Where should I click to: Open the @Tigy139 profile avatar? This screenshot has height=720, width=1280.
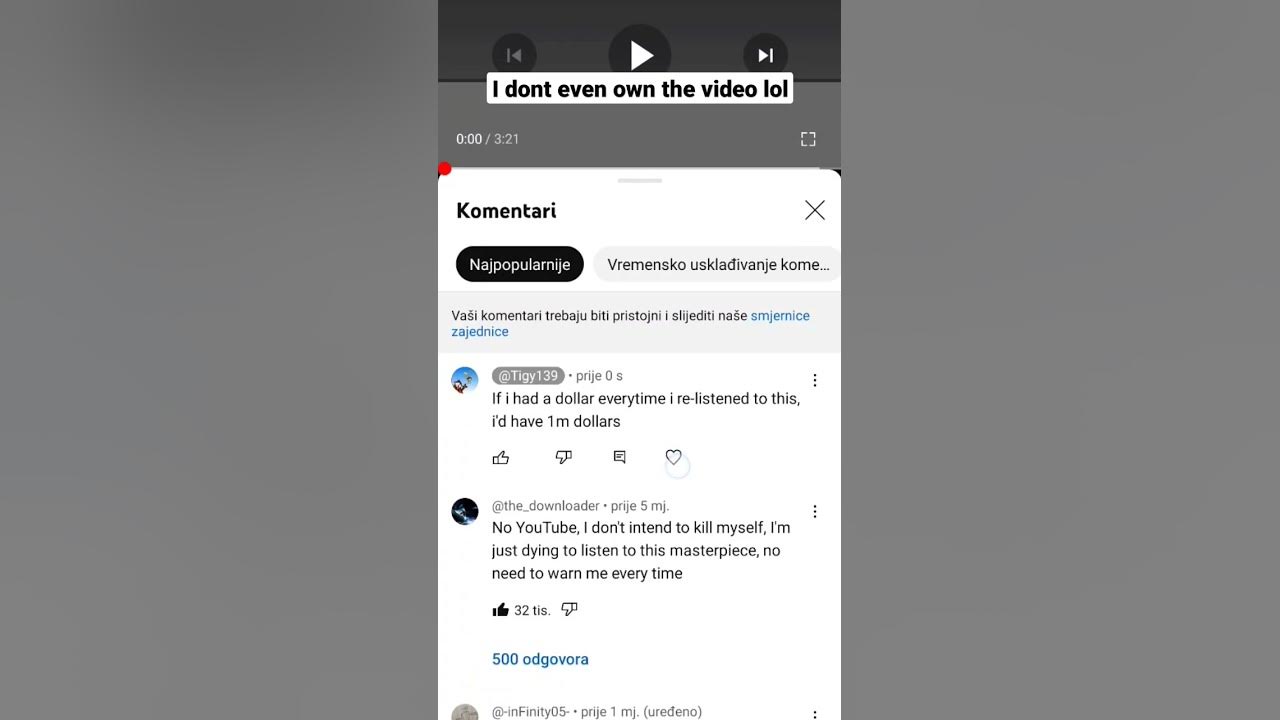click(x=465, y=380)
